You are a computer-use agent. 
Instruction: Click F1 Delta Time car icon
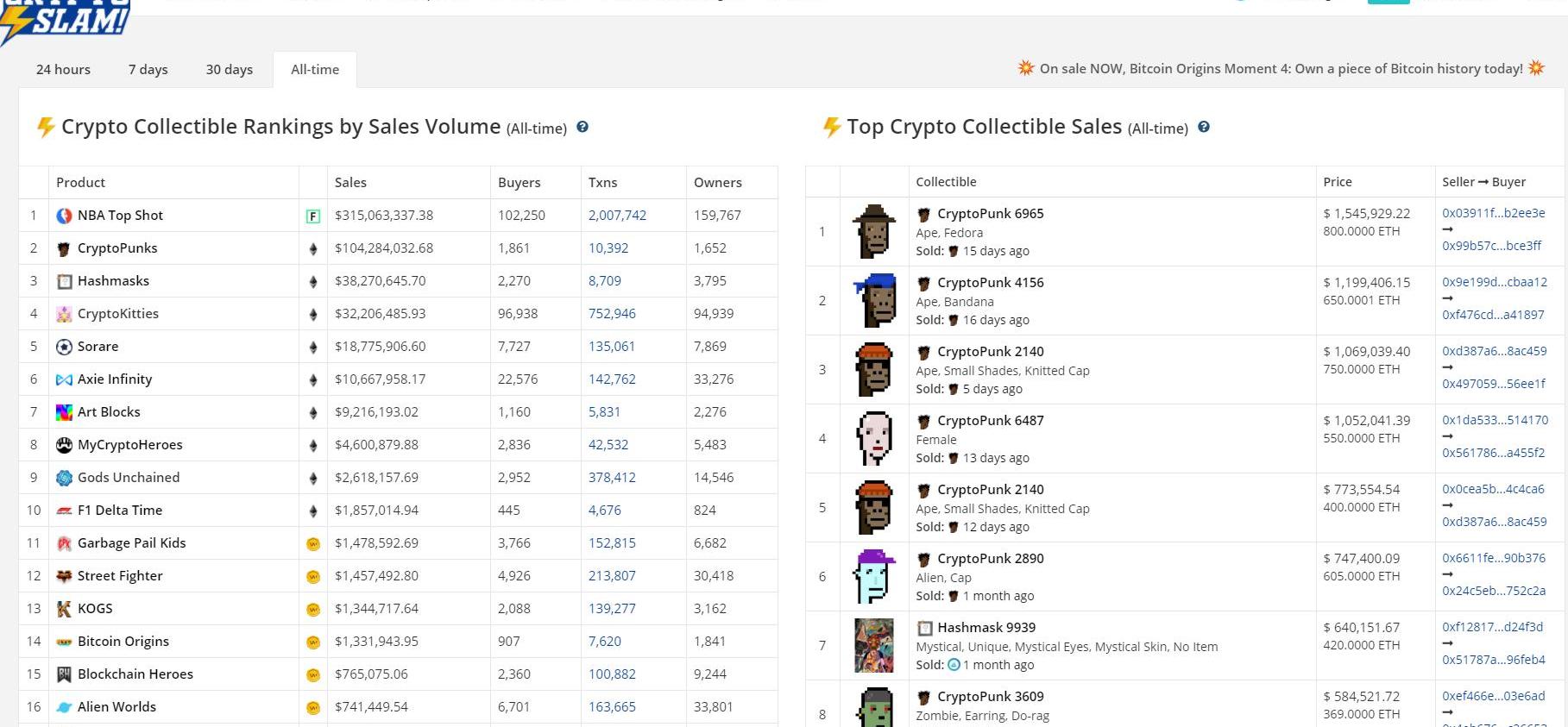coord(64,511)
